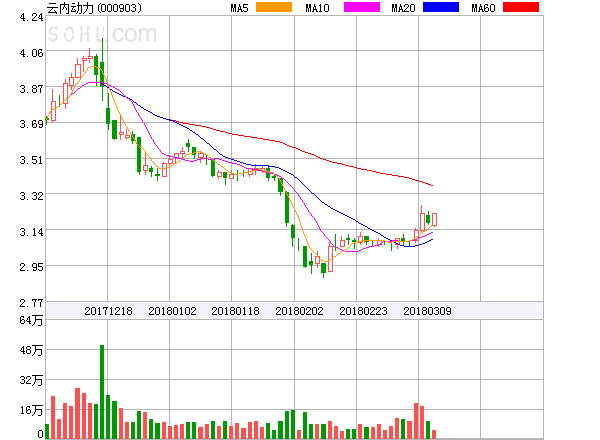
Task: Click the MA10 legend label
Action: click(x=317, y=8)
